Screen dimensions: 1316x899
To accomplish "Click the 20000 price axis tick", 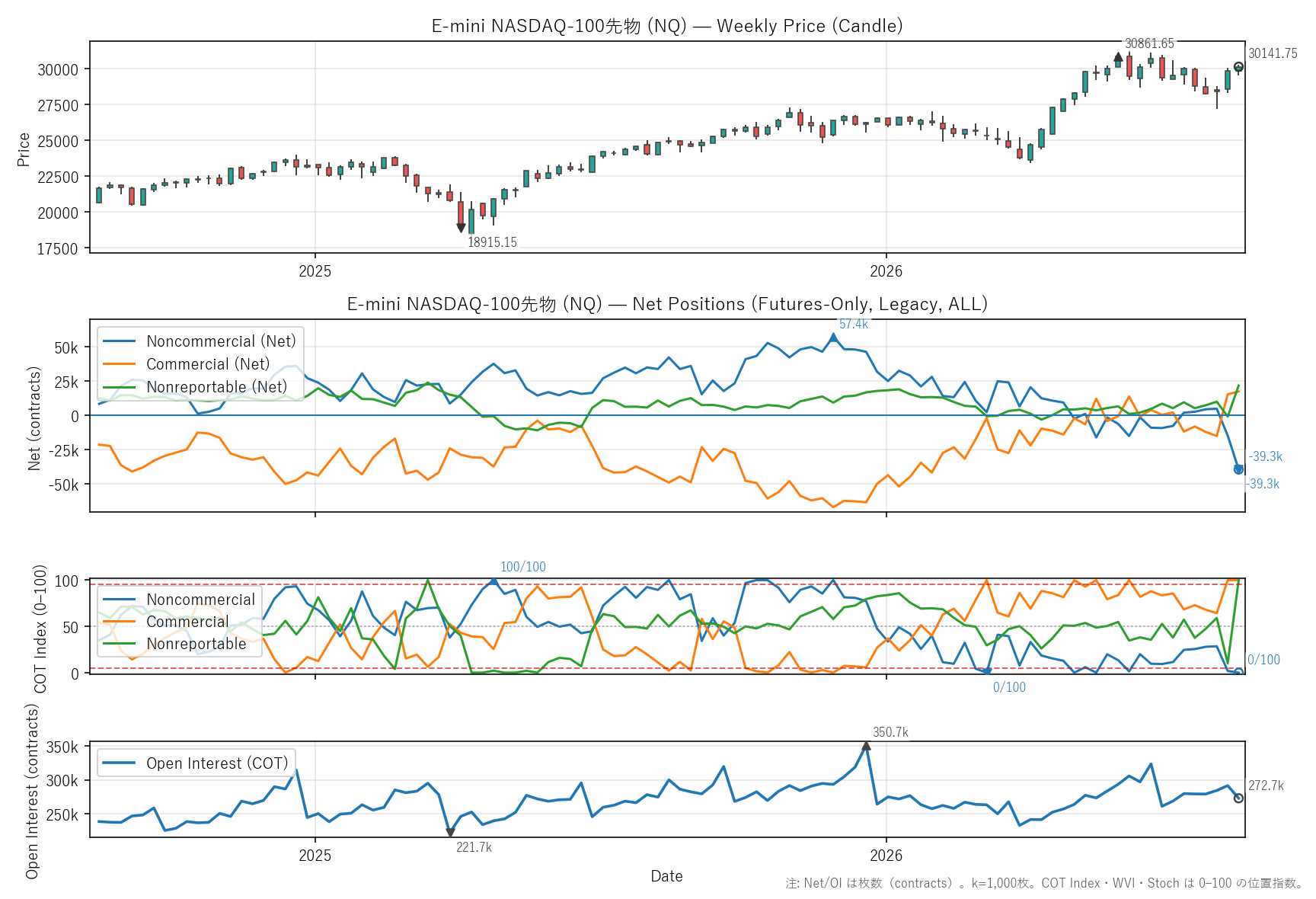I will point(58,213).
